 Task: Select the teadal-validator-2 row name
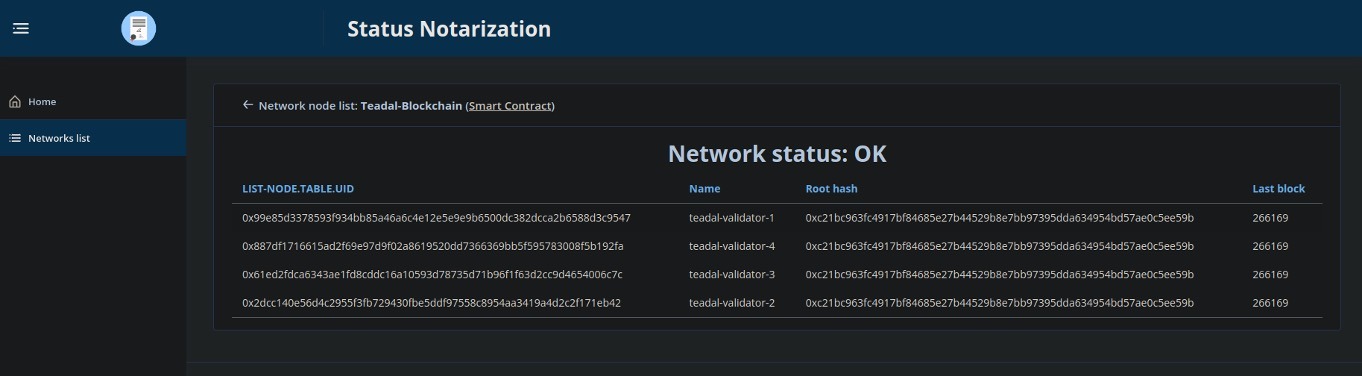point(732,303)
